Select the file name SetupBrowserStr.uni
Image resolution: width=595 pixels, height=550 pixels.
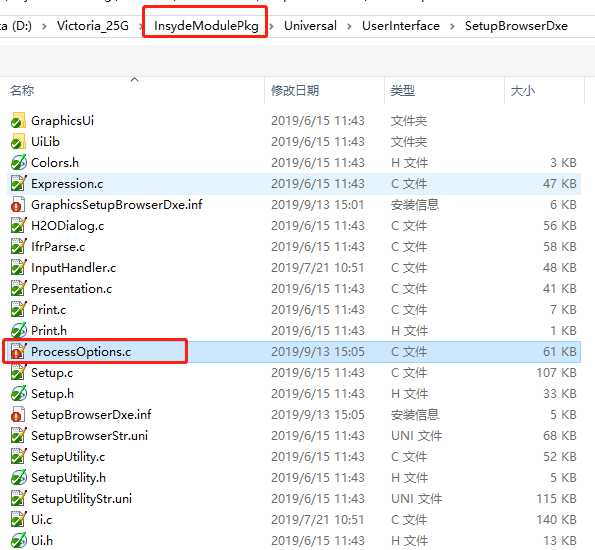click(x=89, y=435)
